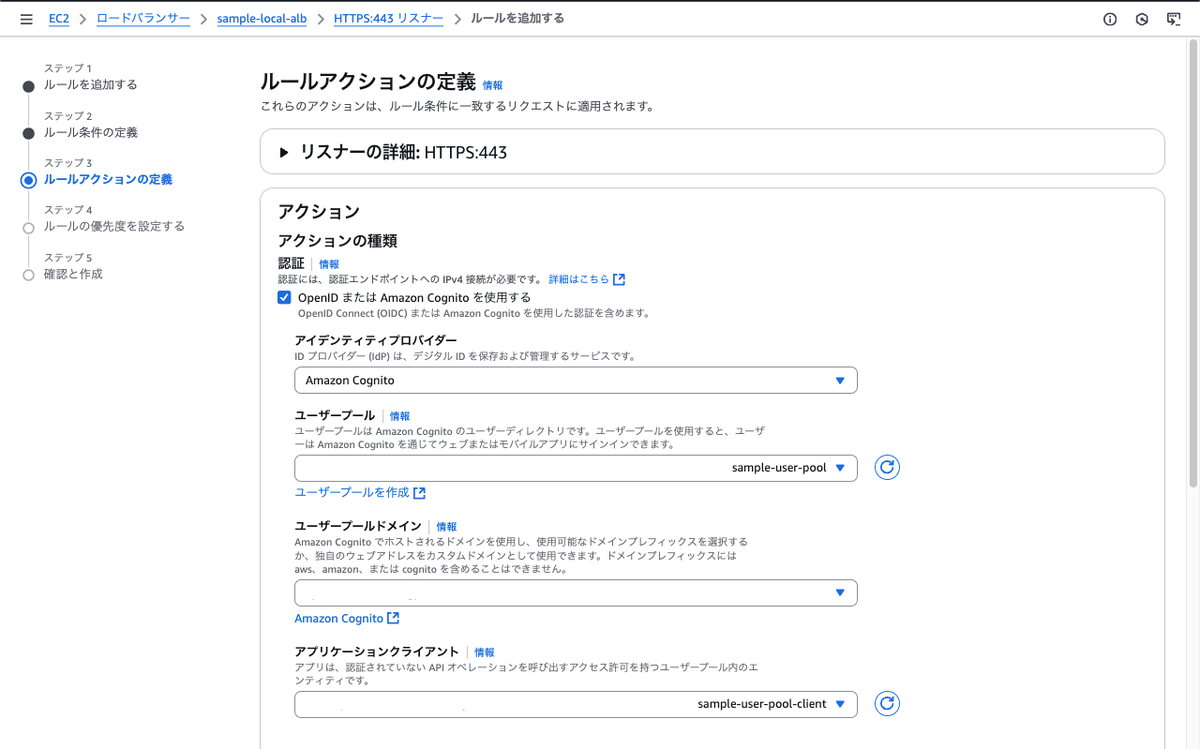The width and height of the screenshot is (1200, 749).
Task: Open the CloudShell monitor icon in top bar
Action: (1174, 19)
